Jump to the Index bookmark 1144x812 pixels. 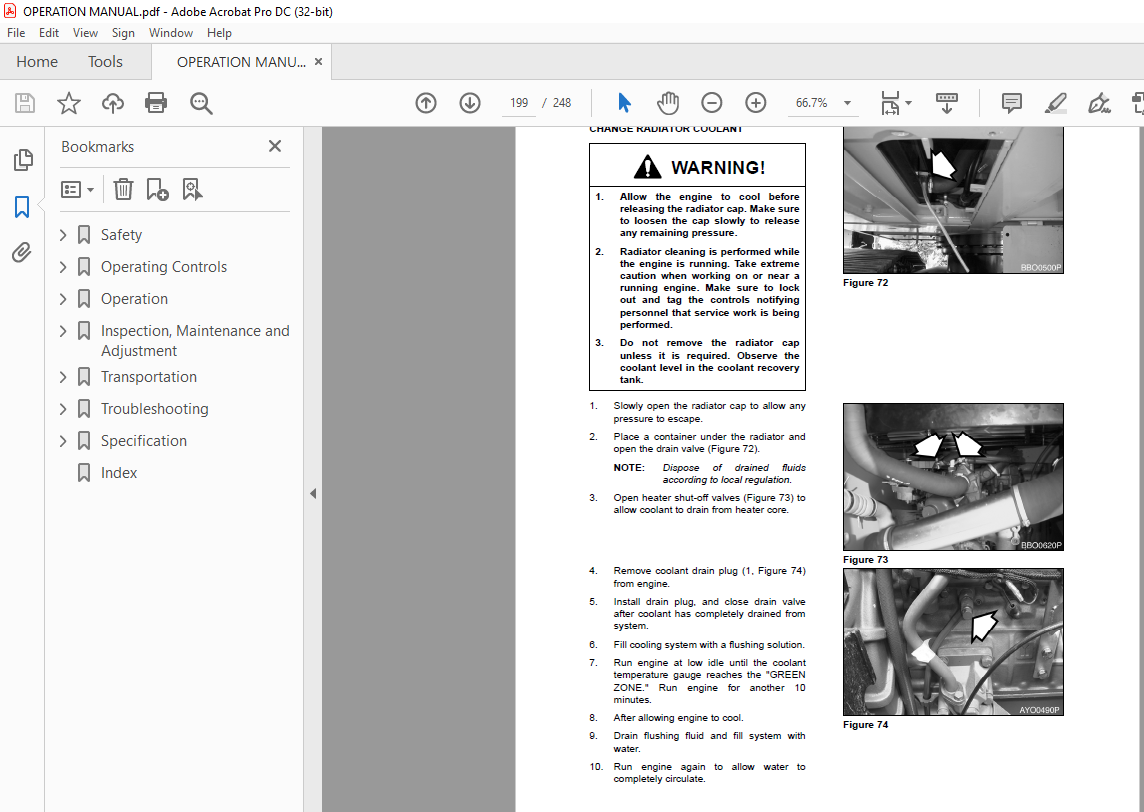(119, 473)
